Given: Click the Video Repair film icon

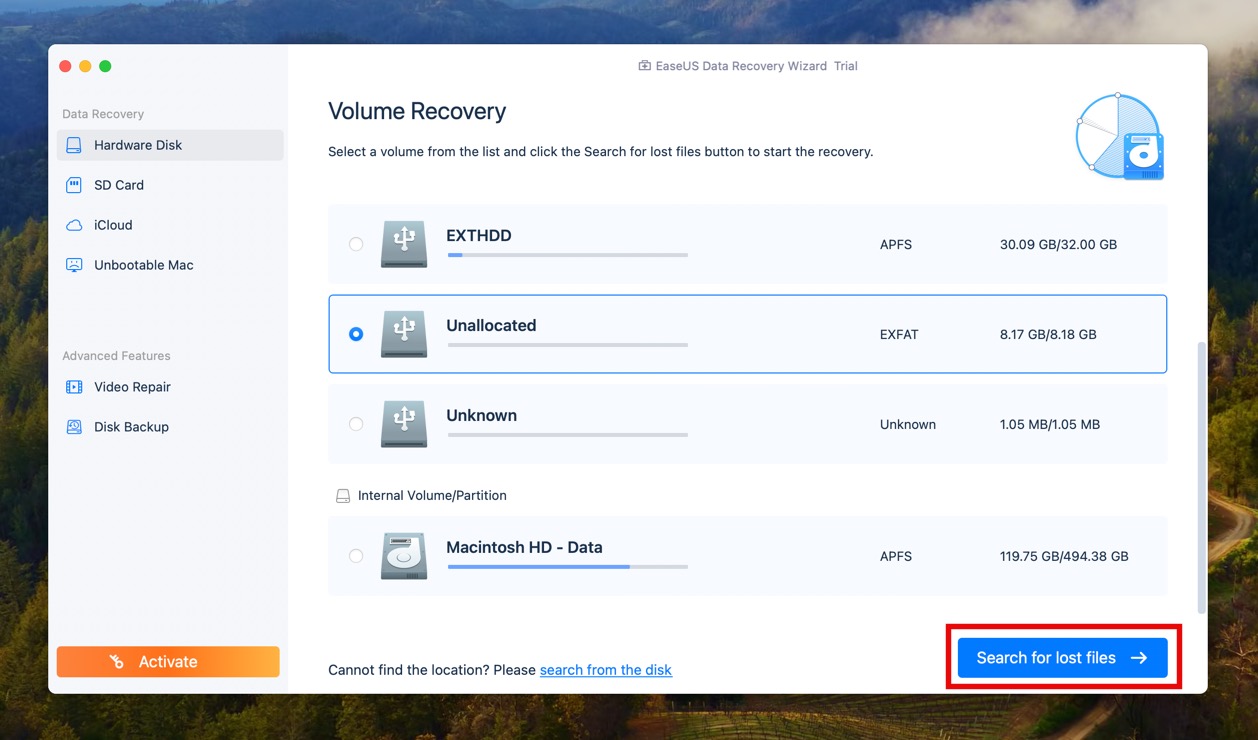Looking at the screenshot, I should 74,387.
